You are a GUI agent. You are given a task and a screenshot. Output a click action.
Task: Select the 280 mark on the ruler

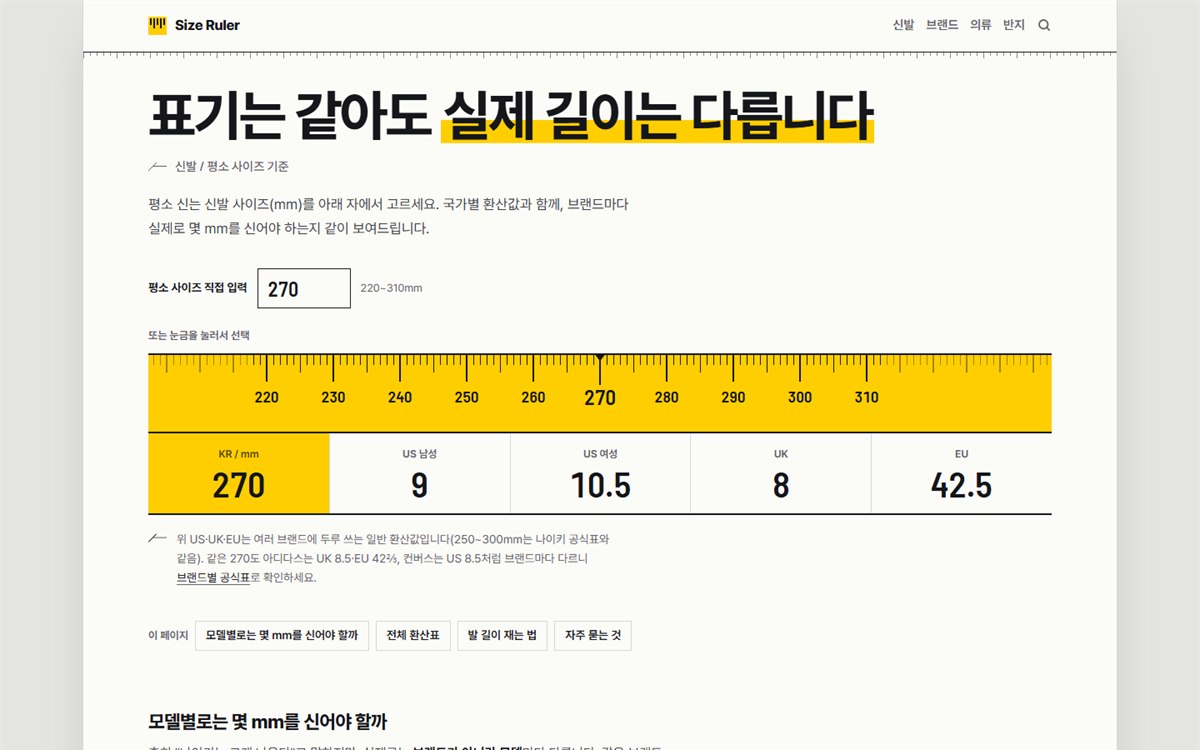pyautogui.click(x=667, y=397)
